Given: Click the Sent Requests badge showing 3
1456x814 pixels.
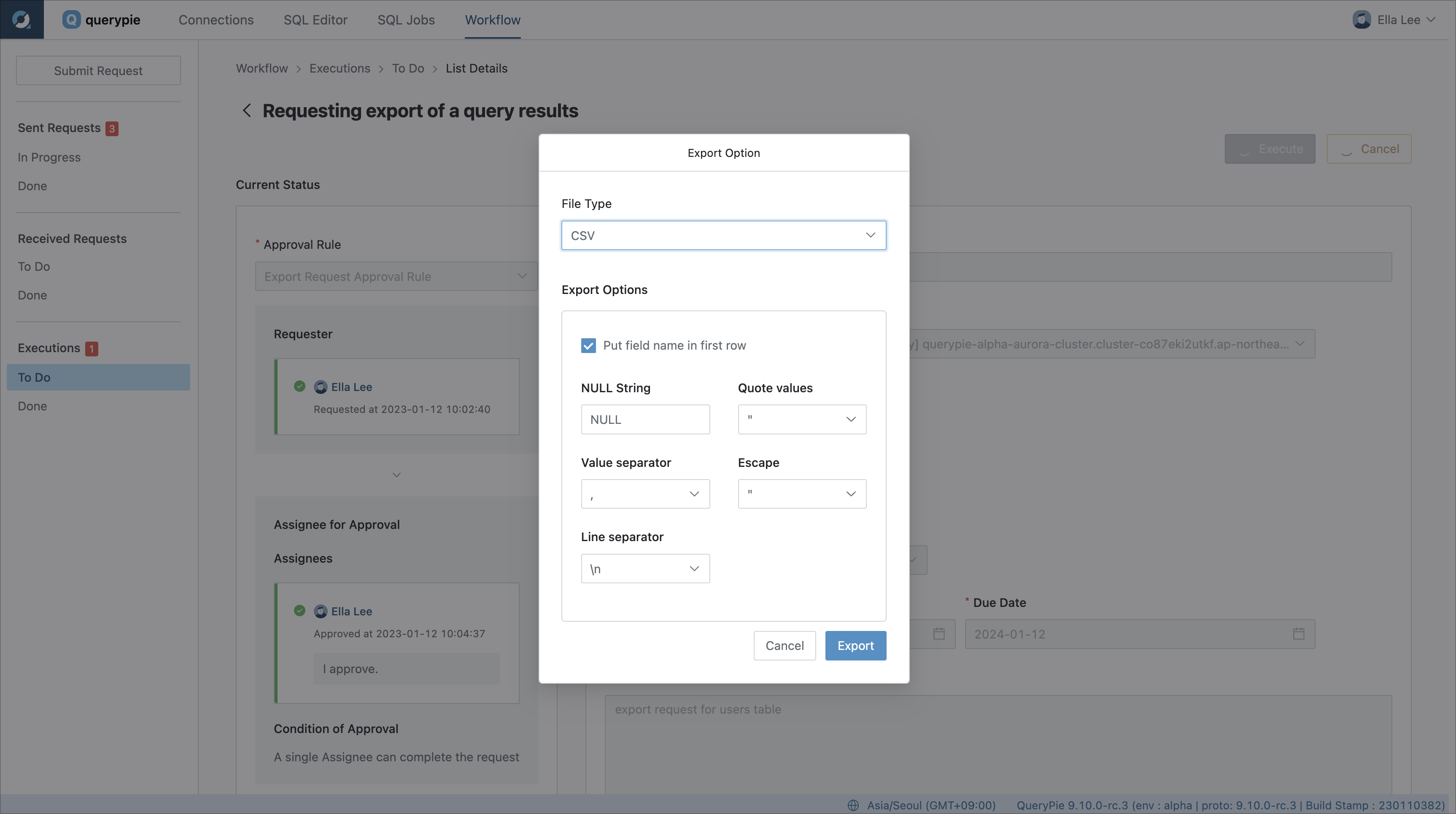Looking at the screenshot, I should [x=112, y=129].
